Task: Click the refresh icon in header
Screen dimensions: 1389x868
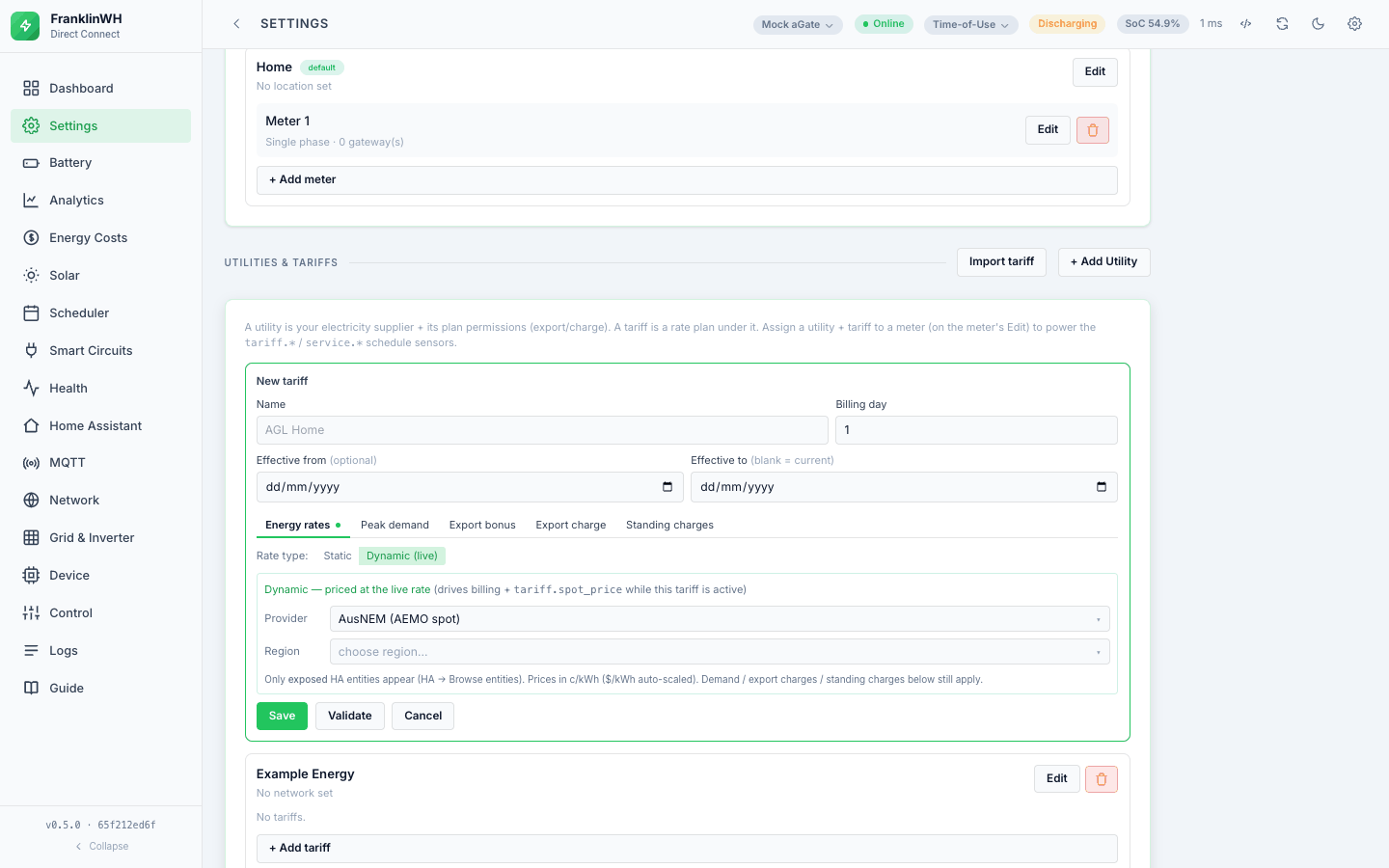Action: (1282, 24)
